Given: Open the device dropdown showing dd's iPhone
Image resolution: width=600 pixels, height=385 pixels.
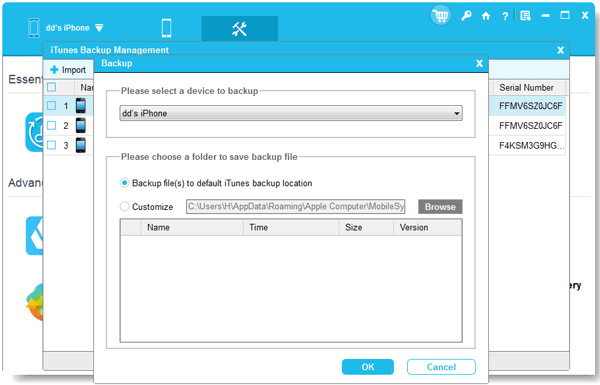Looking at the screenshot, I should coord(291,113).
